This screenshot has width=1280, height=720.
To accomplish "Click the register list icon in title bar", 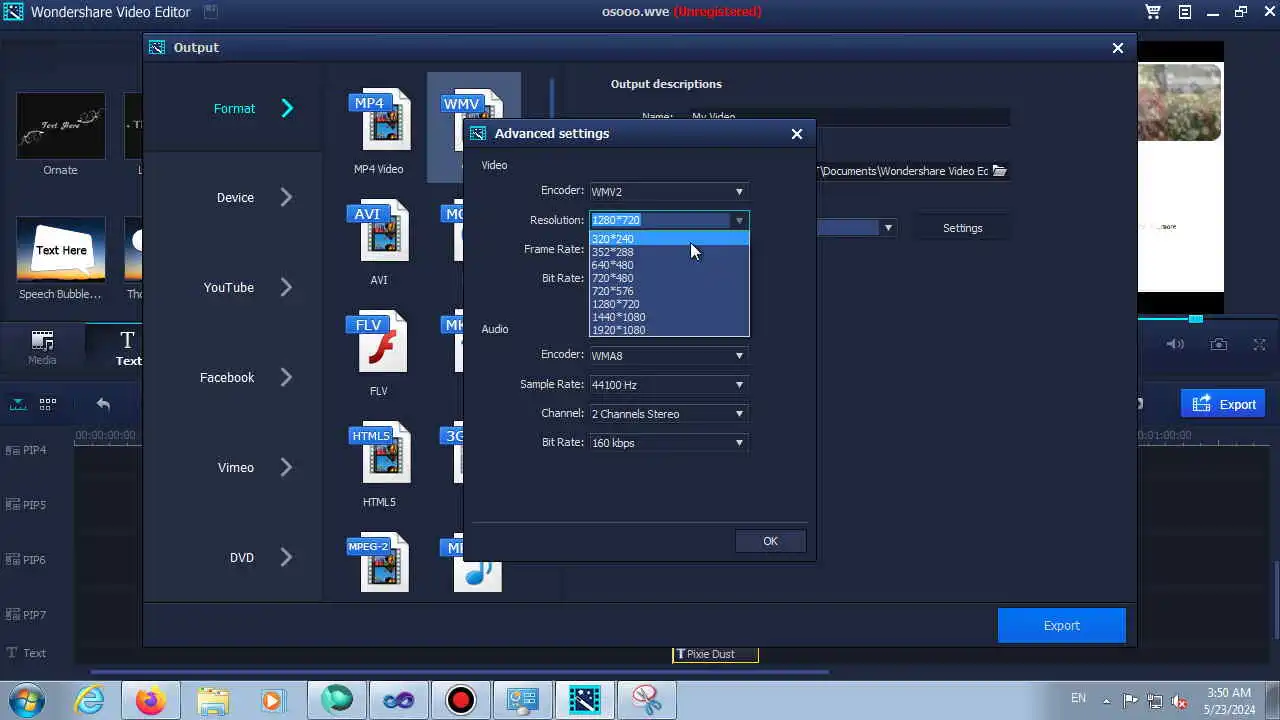I will 1184,12.
